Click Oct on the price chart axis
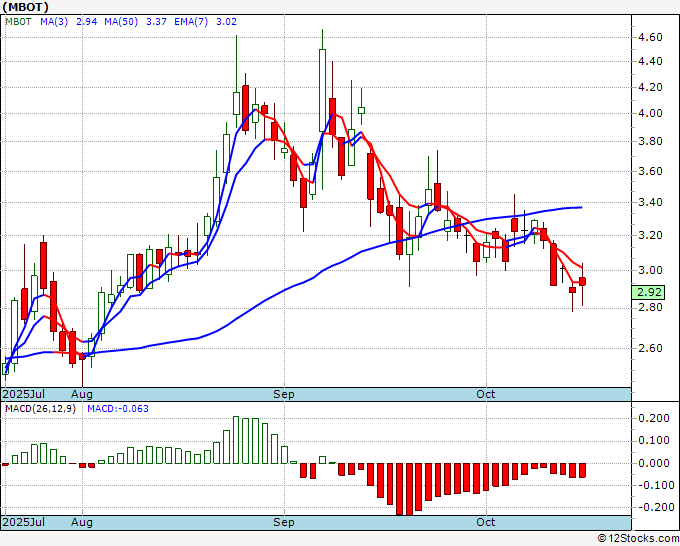 485,394
